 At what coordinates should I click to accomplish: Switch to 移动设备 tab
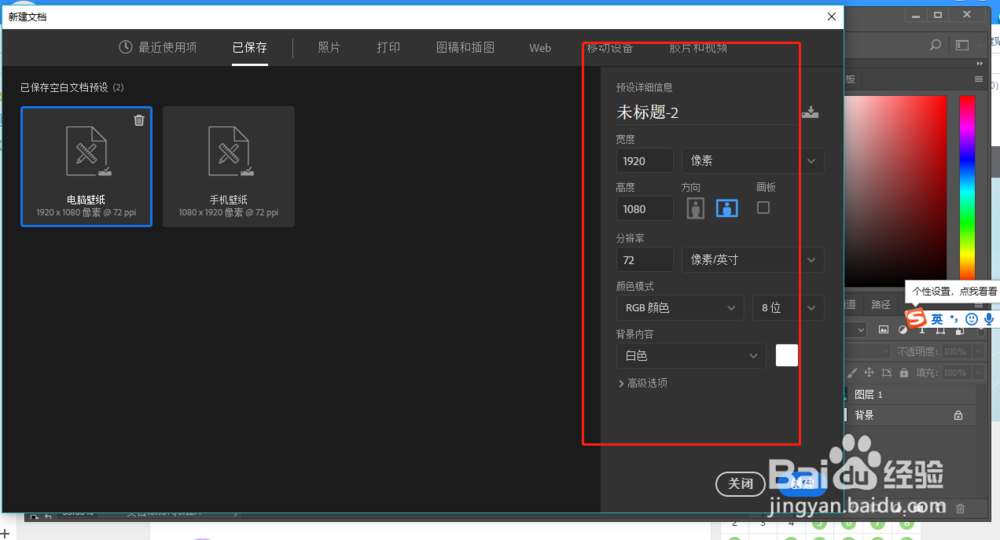coord(610,48)
